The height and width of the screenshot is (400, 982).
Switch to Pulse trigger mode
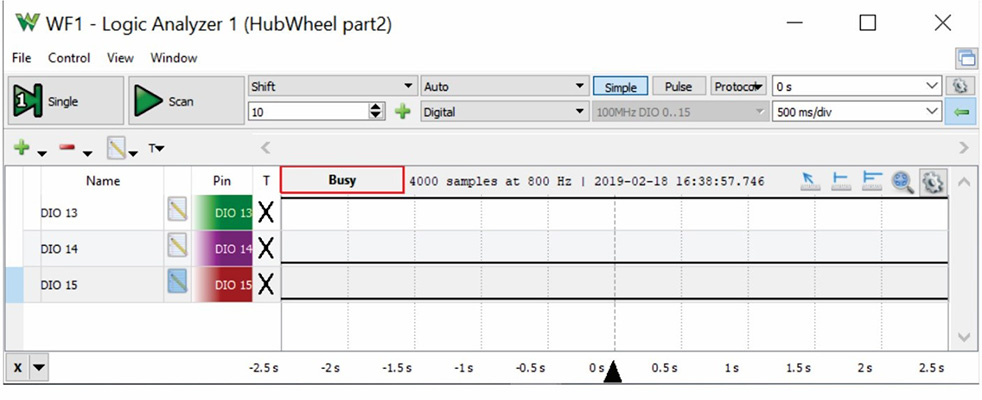click(681, 87)
